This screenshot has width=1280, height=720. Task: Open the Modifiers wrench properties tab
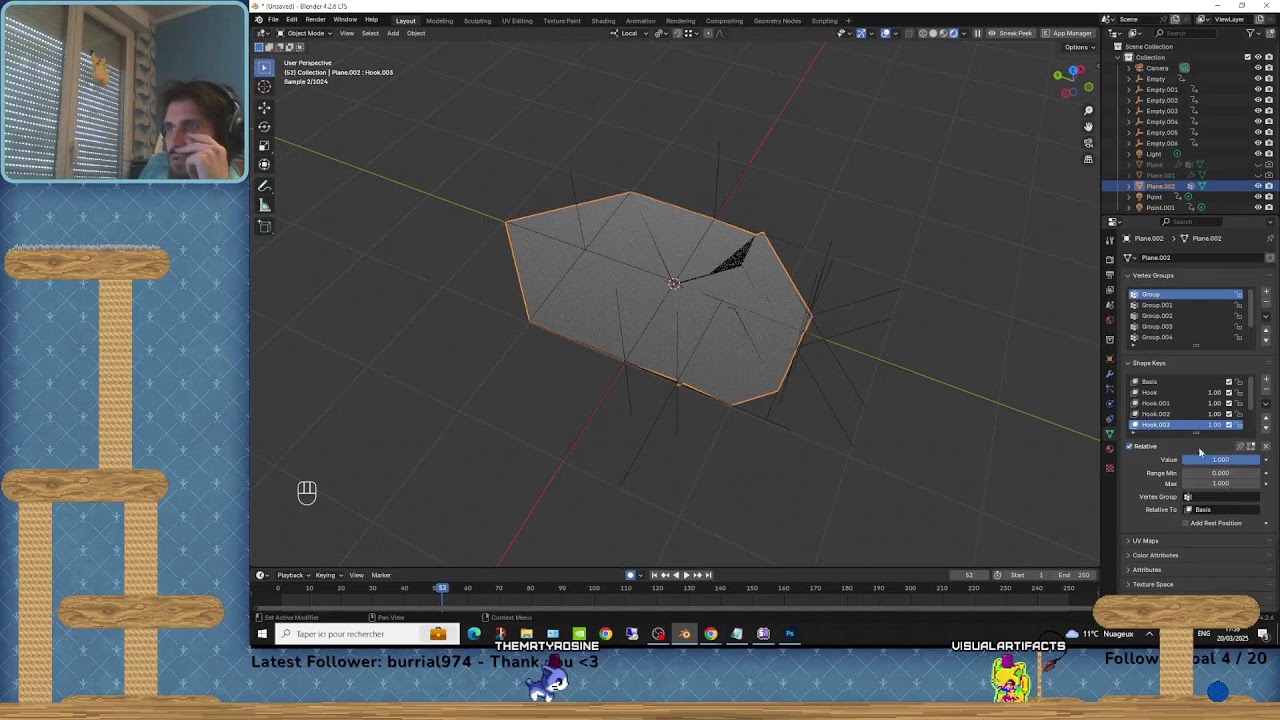pos(1109,374)
